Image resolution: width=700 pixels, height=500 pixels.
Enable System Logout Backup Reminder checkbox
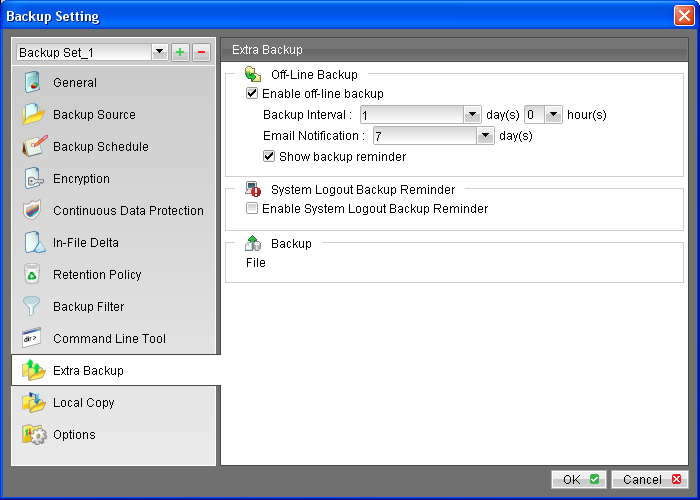pos(252,209)
